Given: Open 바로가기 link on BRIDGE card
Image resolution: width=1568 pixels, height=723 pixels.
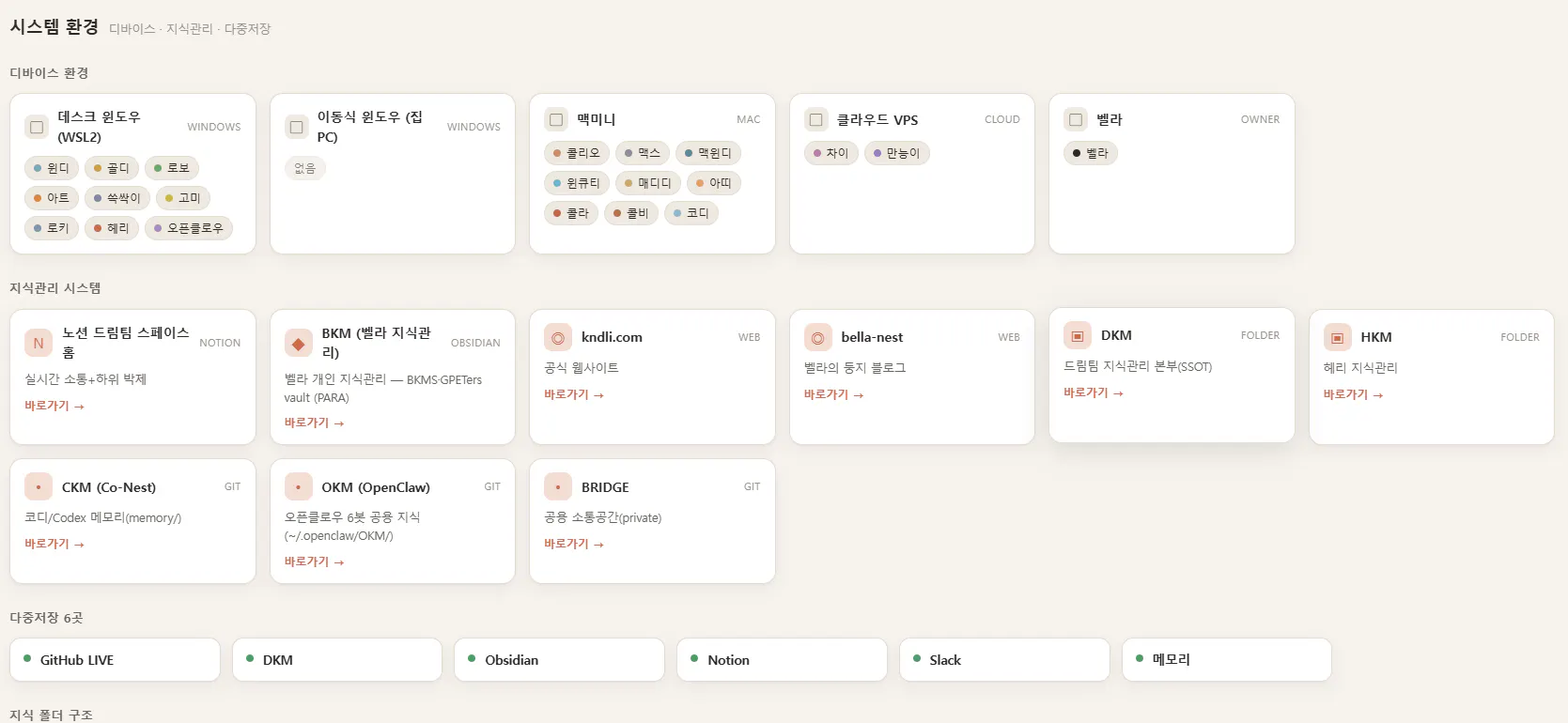Looking at the screenshot, I should click(x=574, y=544).
